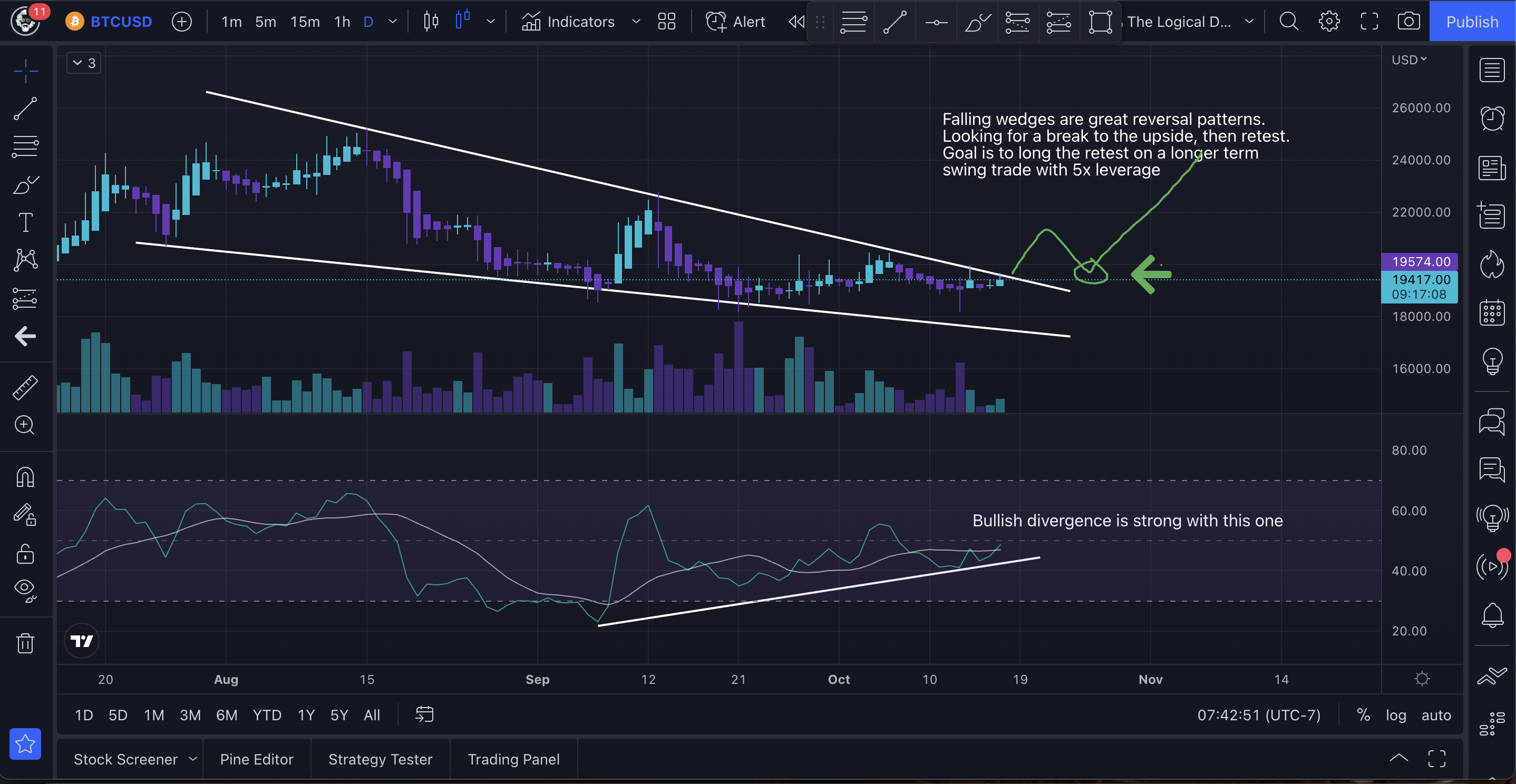The height and width of the screenshot is (784, 1516).
Task: Expand the timeframe interval dropdown
Action: pos(393,22)
